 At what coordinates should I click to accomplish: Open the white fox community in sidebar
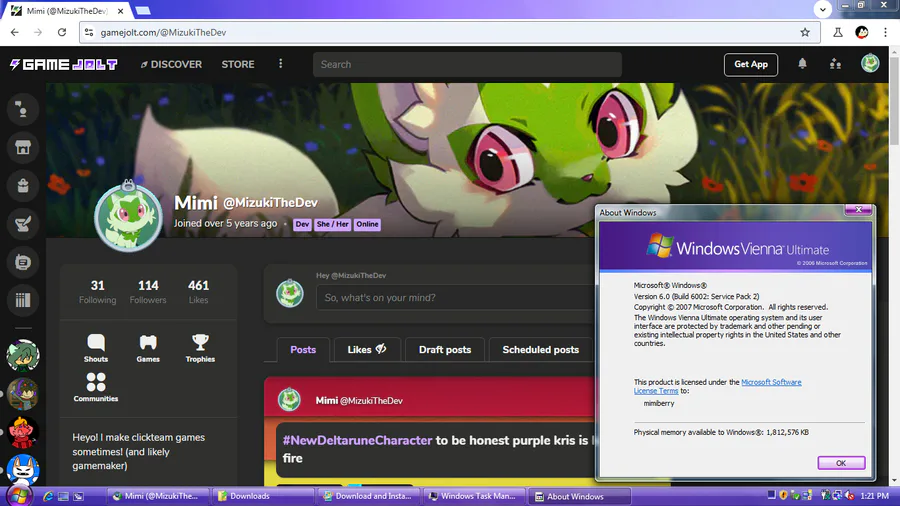(23, 470)
